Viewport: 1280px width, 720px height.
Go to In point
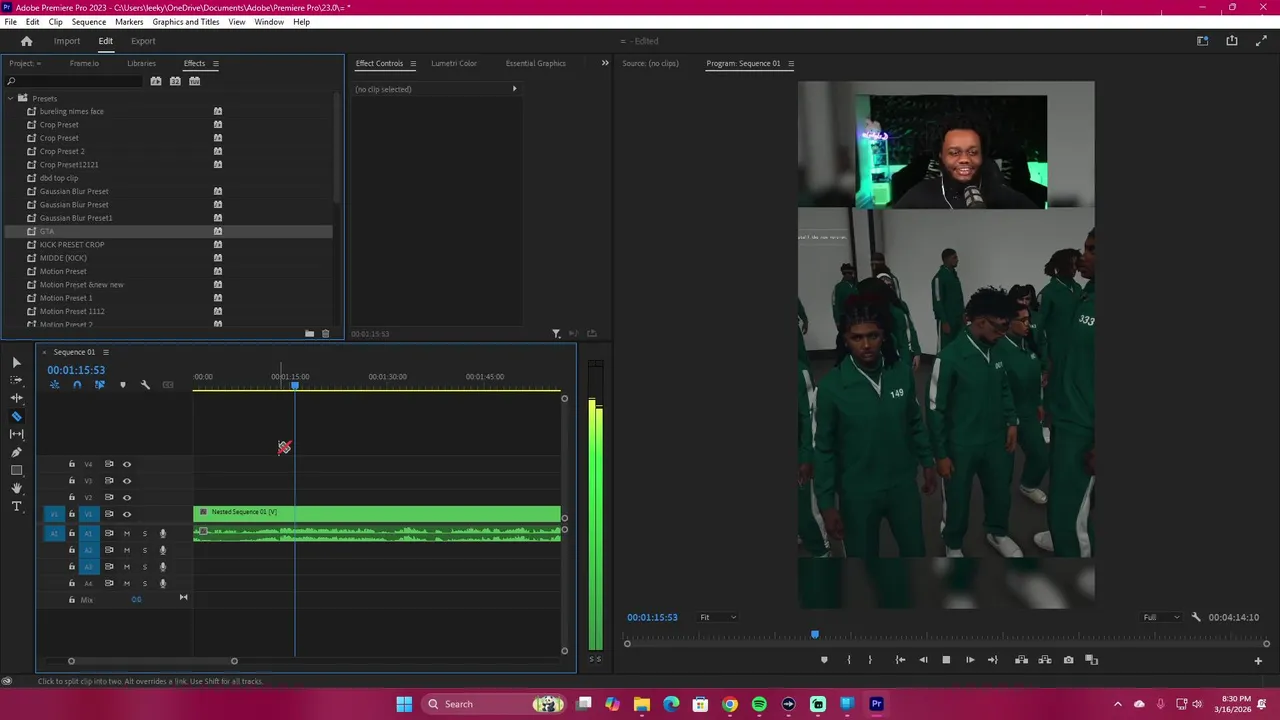(900, 660)
